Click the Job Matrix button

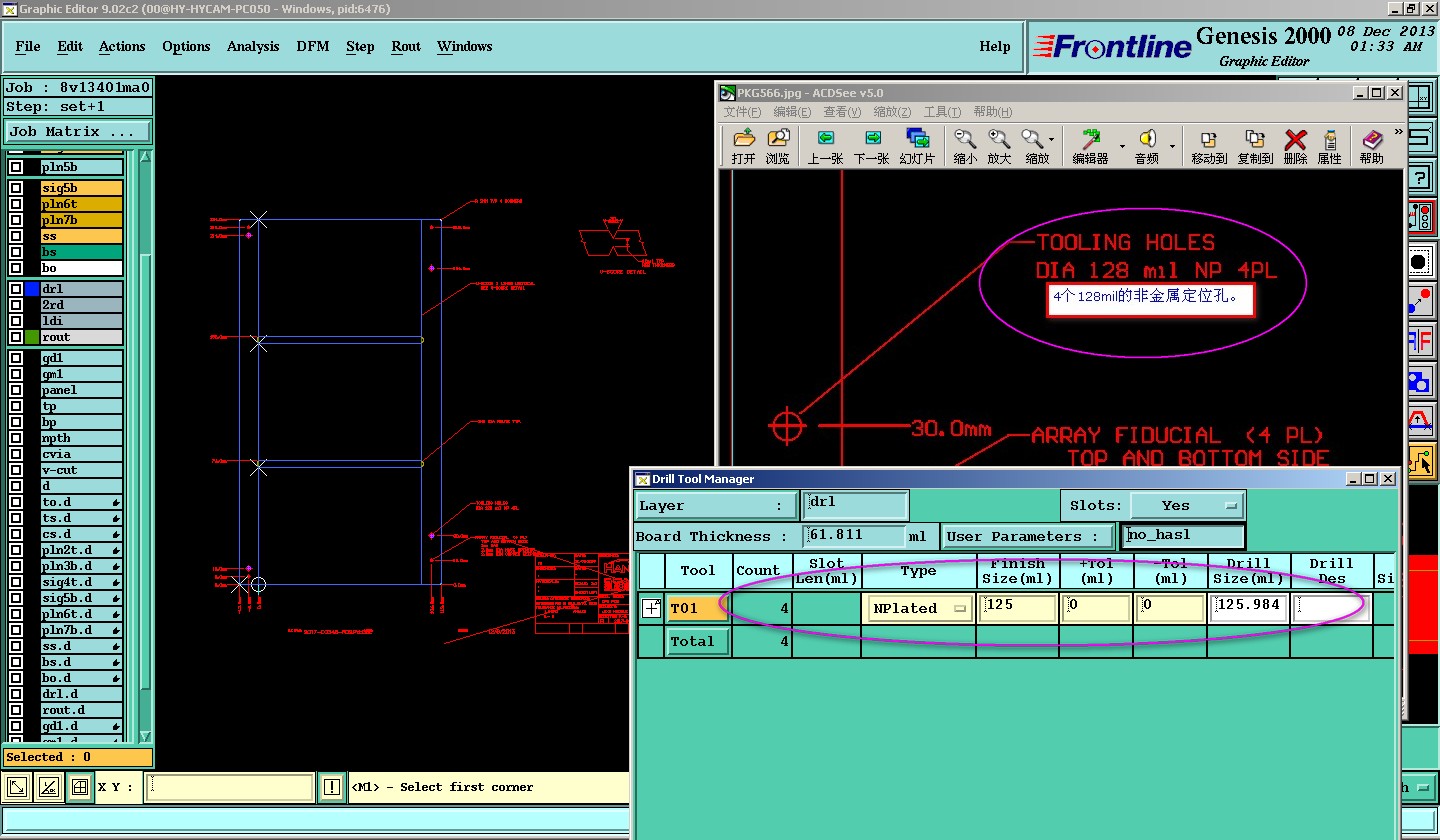pos(79,131)
